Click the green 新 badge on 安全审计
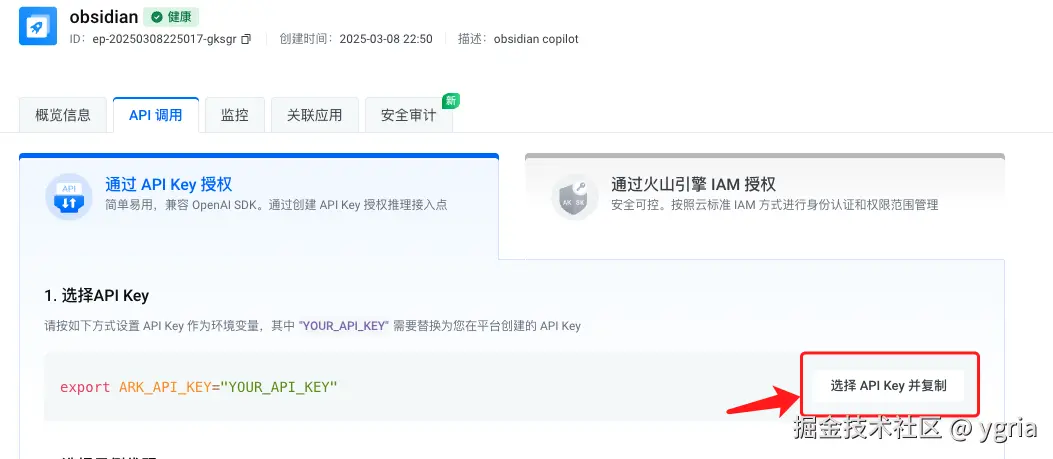The image size is (1053, 459). [x=451, y=101]
